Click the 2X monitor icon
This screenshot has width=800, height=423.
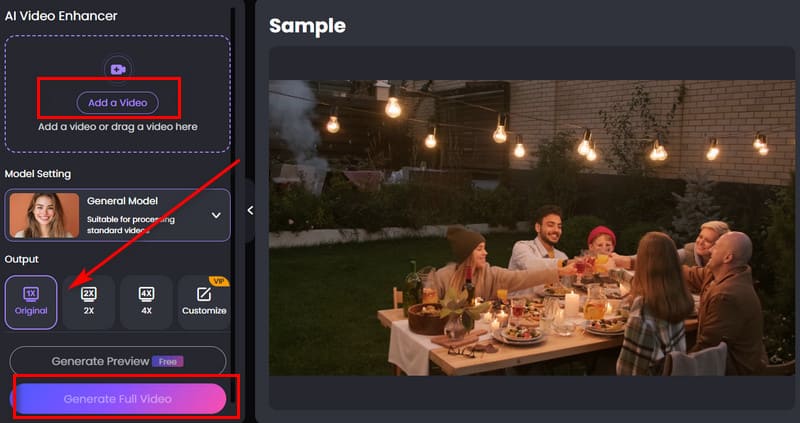click(89, 294)
